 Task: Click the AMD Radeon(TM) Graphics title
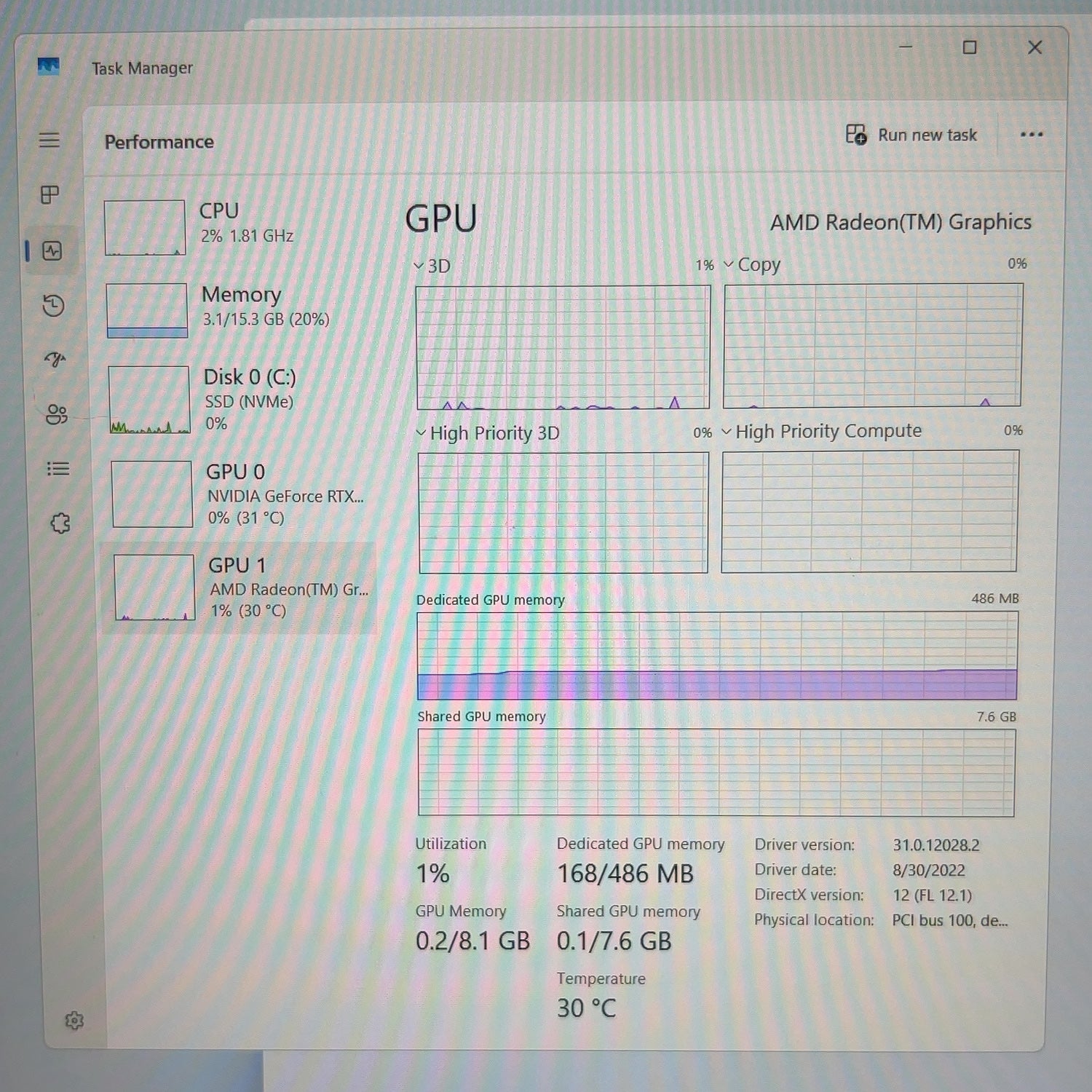tap(901, 222)
